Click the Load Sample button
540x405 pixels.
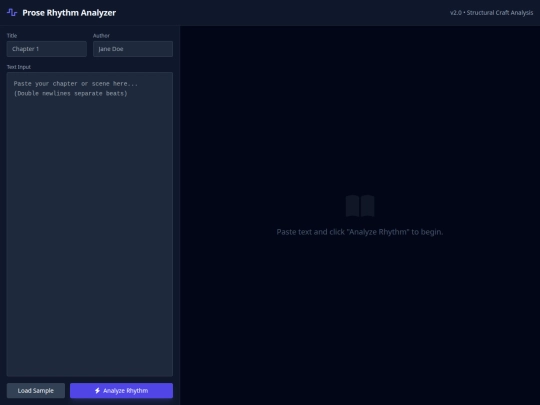36,391
